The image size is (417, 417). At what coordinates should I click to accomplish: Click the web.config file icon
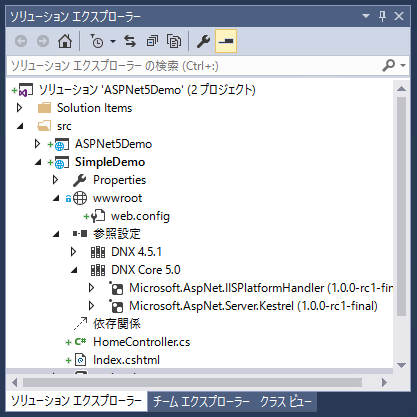coord(98,216)
